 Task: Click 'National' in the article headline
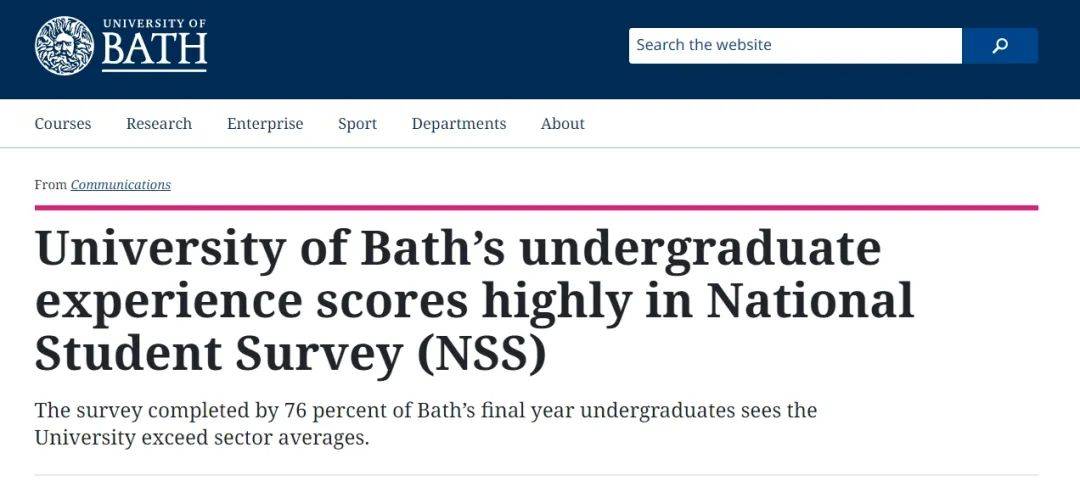pyautogui.click(x=810, y=300)
